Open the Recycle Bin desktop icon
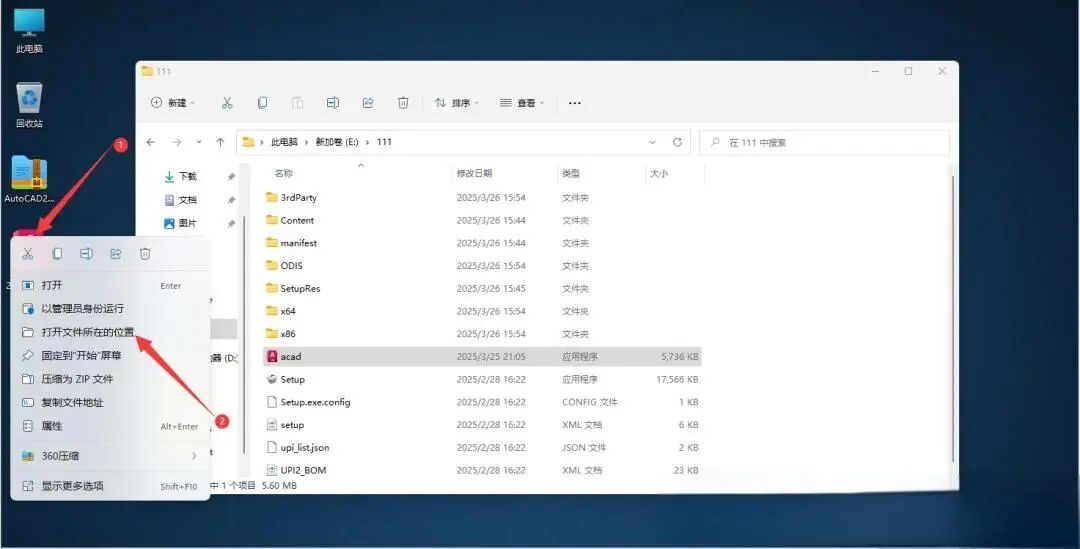Image resolution: width=1080 pixels, height=549 pixels. 29,105
